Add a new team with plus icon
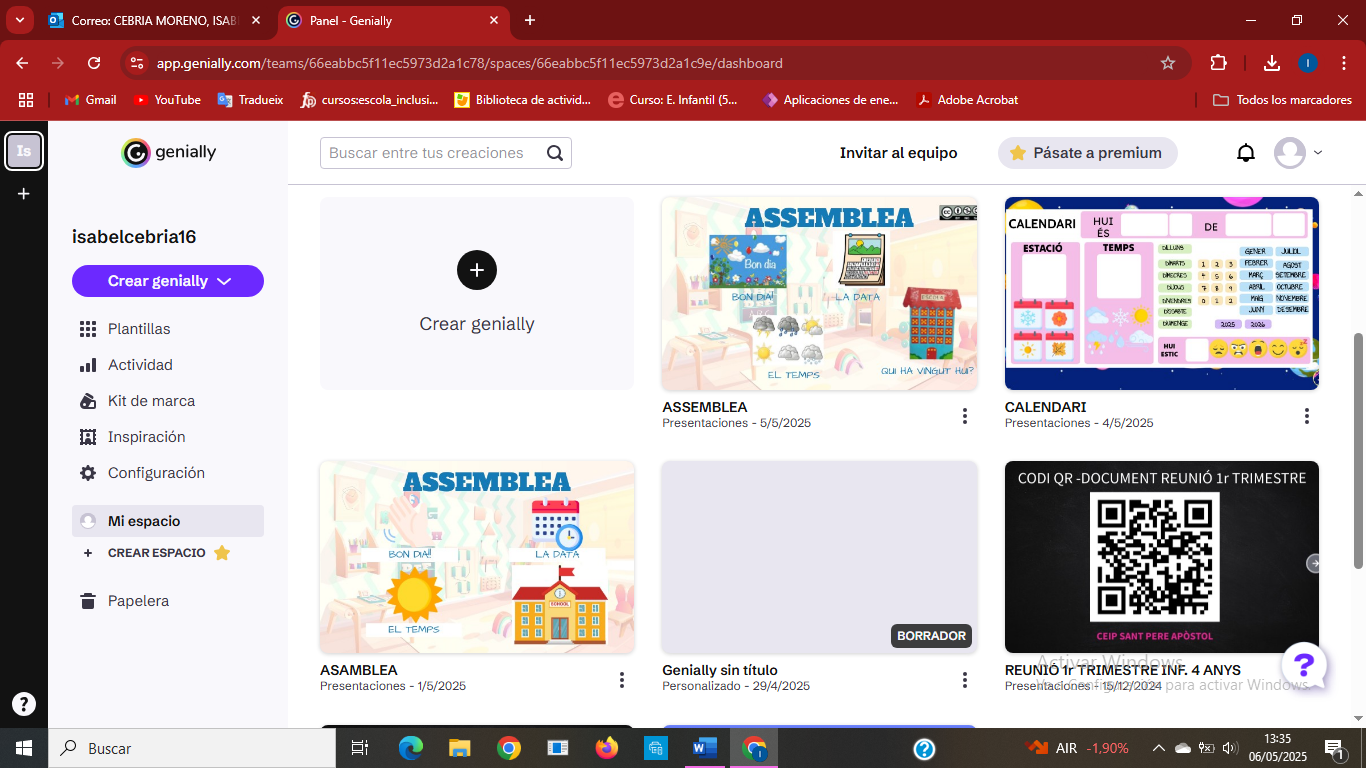Image resolution: width=1366 pixels, height=768 pixels. click(x=24, y=194)
